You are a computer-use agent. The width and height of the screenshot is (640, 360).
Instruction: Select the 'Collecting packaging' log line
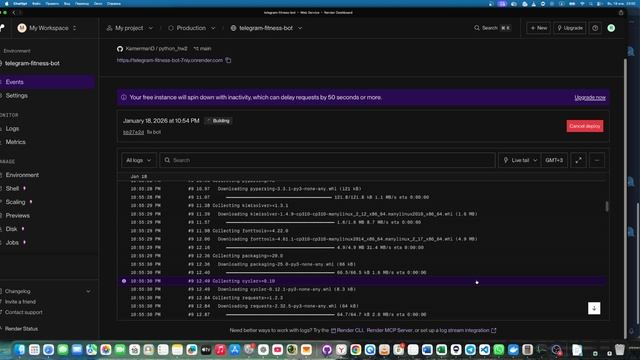pos(361,256)
